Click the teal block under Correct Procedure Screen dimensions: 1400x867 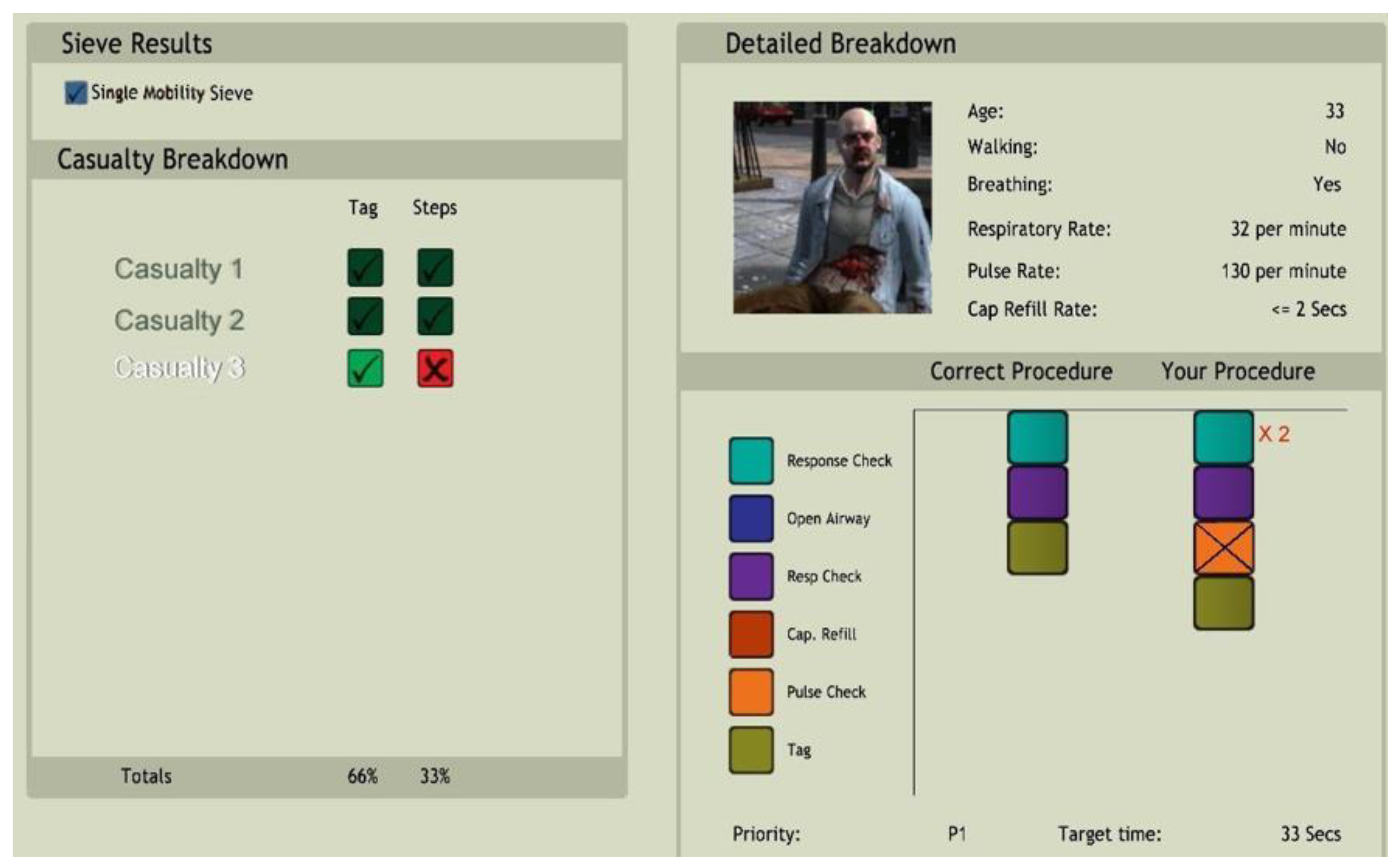pyautogui.click(x=1037, y=438)
